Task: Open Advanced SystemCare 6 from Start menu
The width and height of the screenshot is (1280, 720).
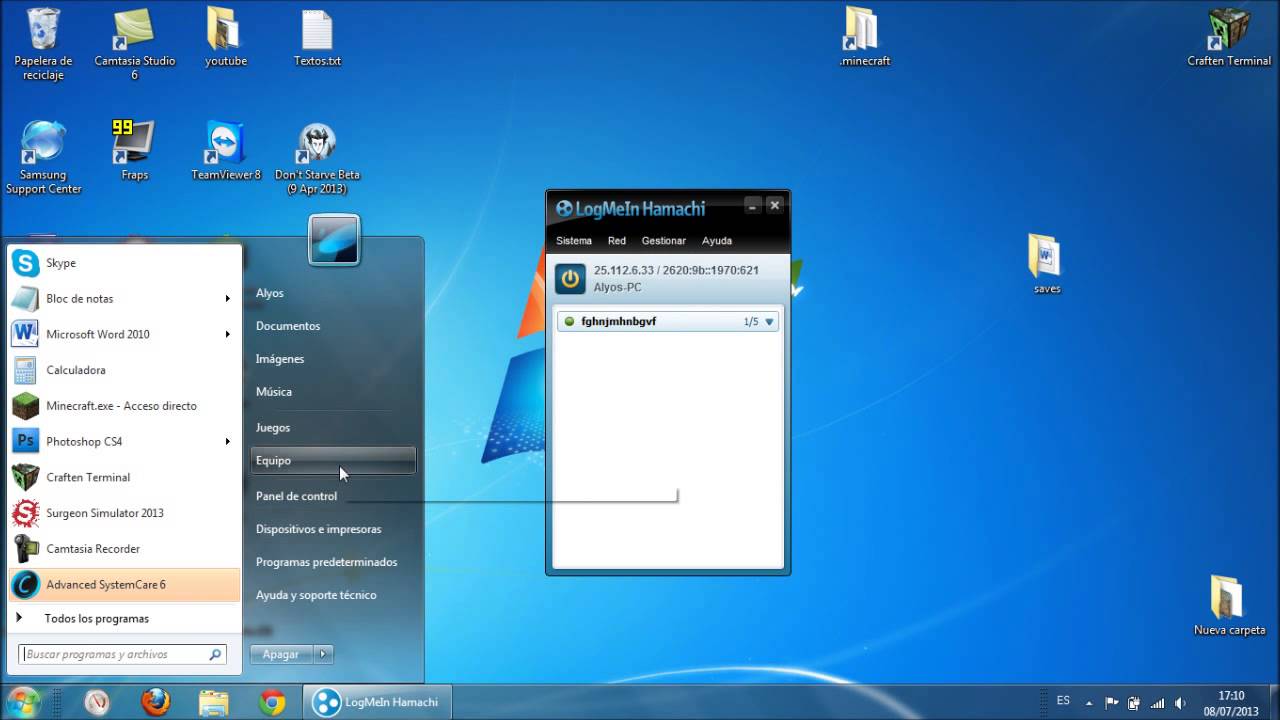Action: coord(125,585)
